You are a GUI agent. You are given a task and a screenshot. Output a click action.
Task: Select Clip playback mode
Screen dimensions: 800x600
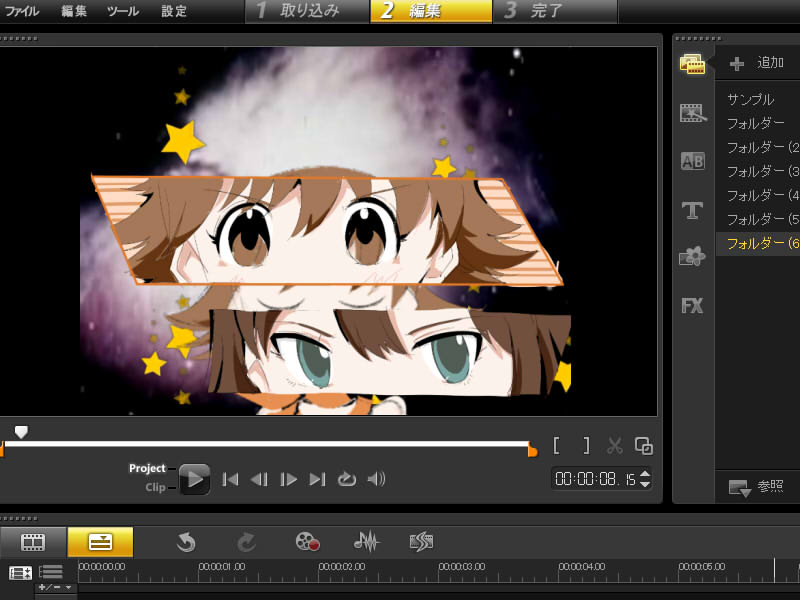click(x=155, y=487)
